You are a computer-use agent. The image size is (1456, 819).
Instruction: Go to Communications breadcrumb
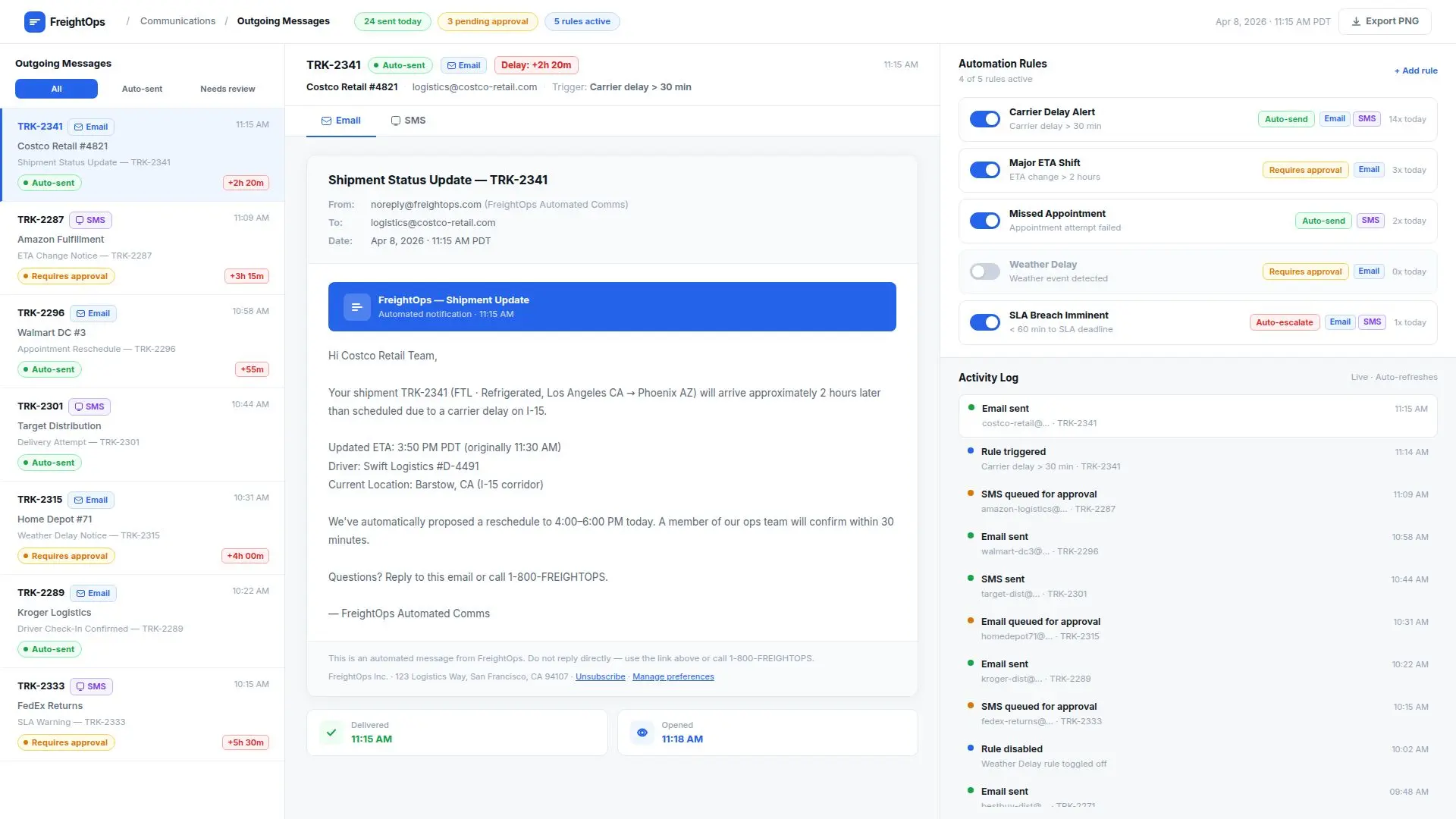(177, 21)
